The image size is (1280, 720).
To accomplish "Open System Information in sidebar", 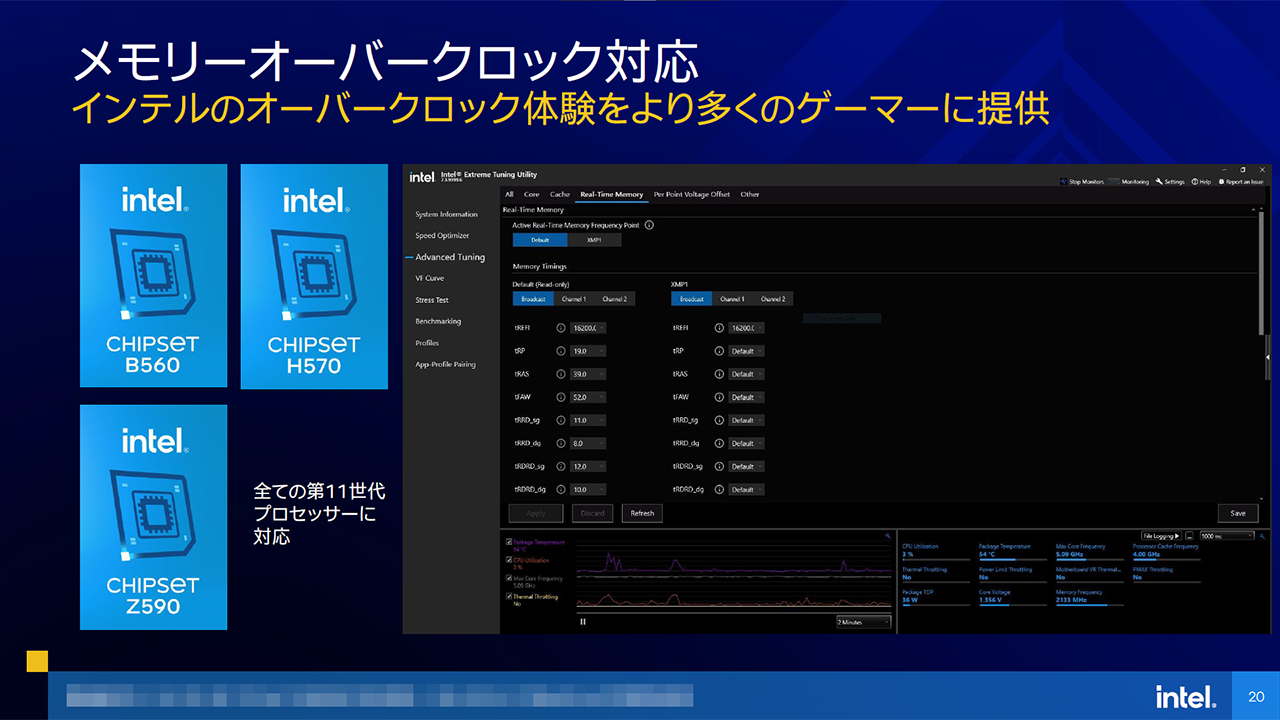I will [x=447, y=214].
